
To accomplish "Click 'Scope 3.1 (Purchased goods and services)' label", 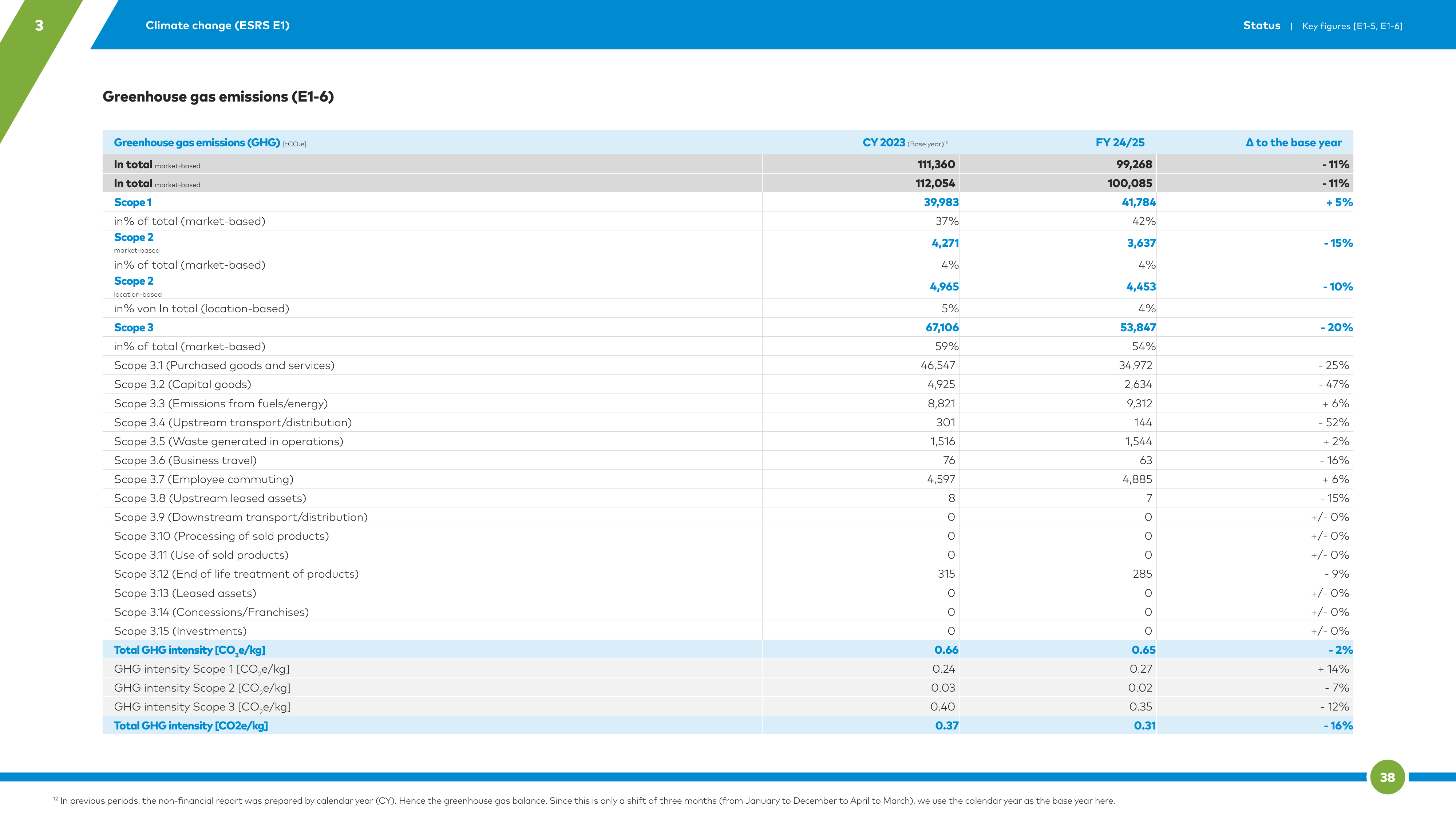I will (224, 365).
